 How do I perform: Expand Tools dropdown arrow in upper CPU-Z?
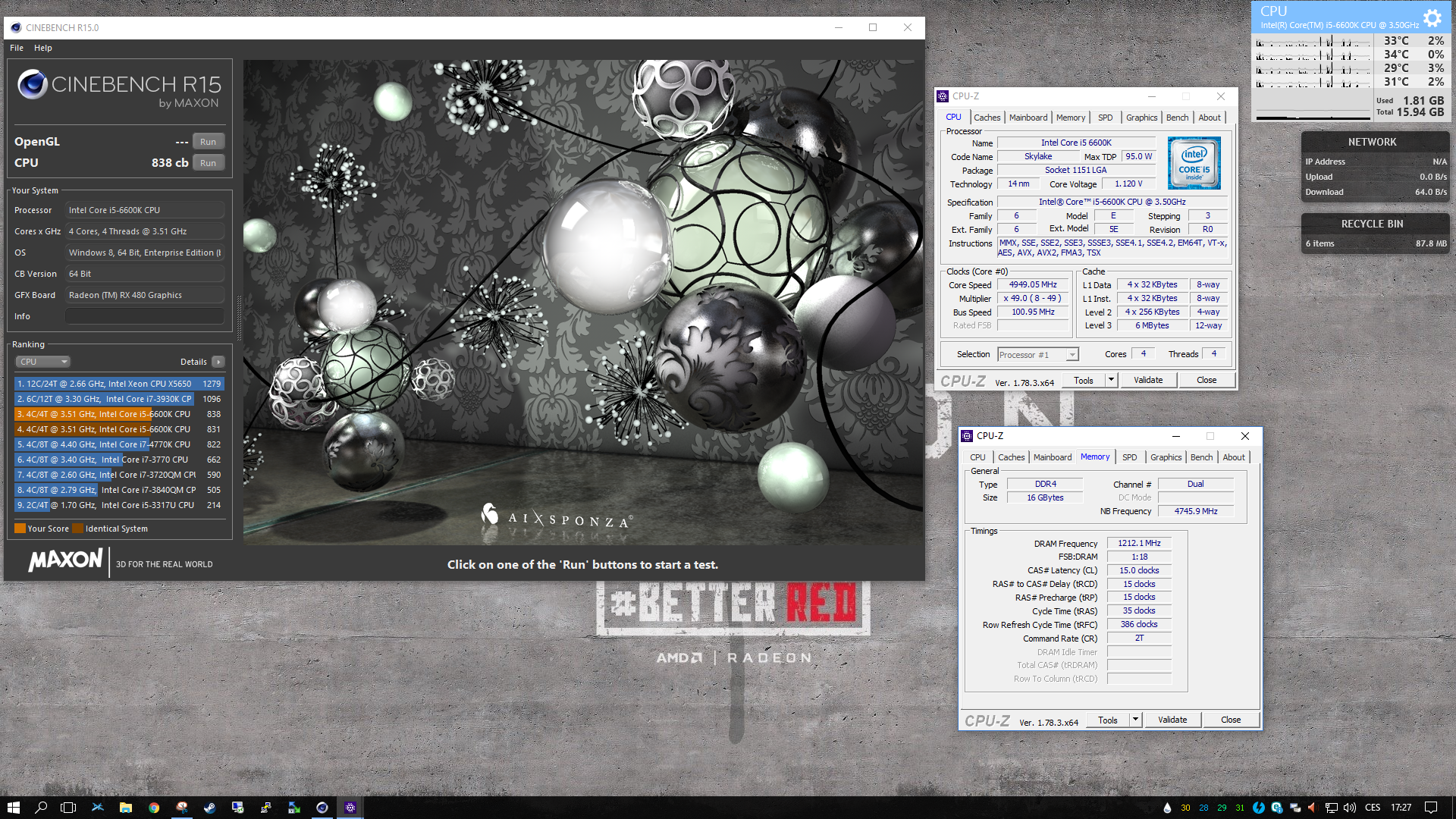click(x=1112, y=381)
